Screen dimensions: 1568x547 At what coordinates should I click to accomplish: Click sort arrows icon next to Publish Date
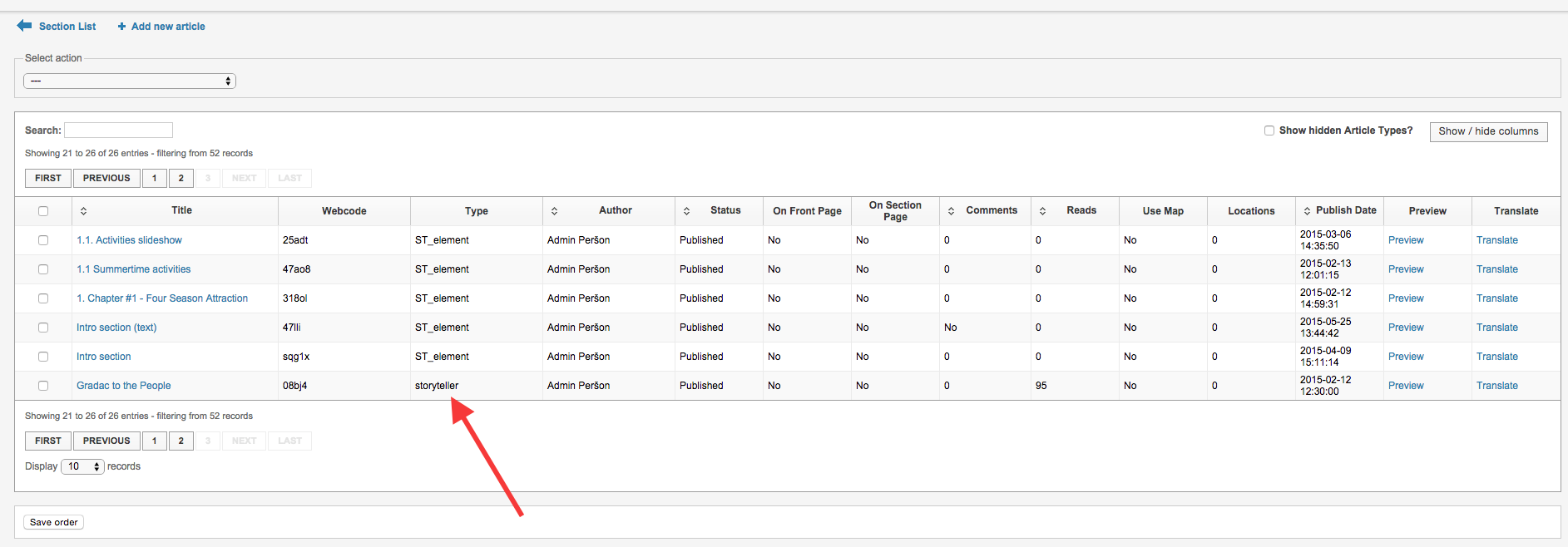coord(1307,211)
